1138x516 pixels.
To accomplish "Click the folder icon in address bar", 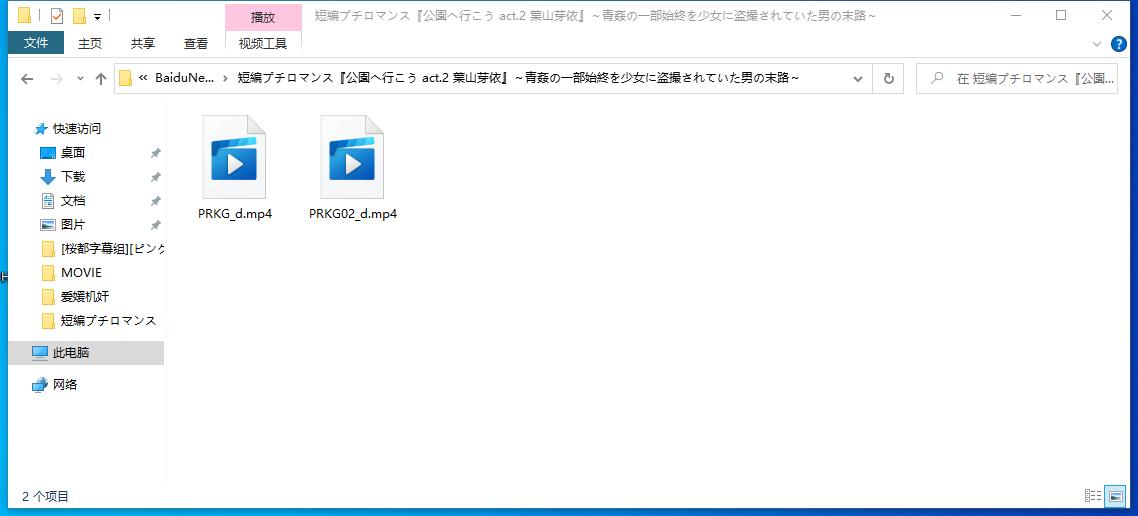I will click(x=126, y=78).
